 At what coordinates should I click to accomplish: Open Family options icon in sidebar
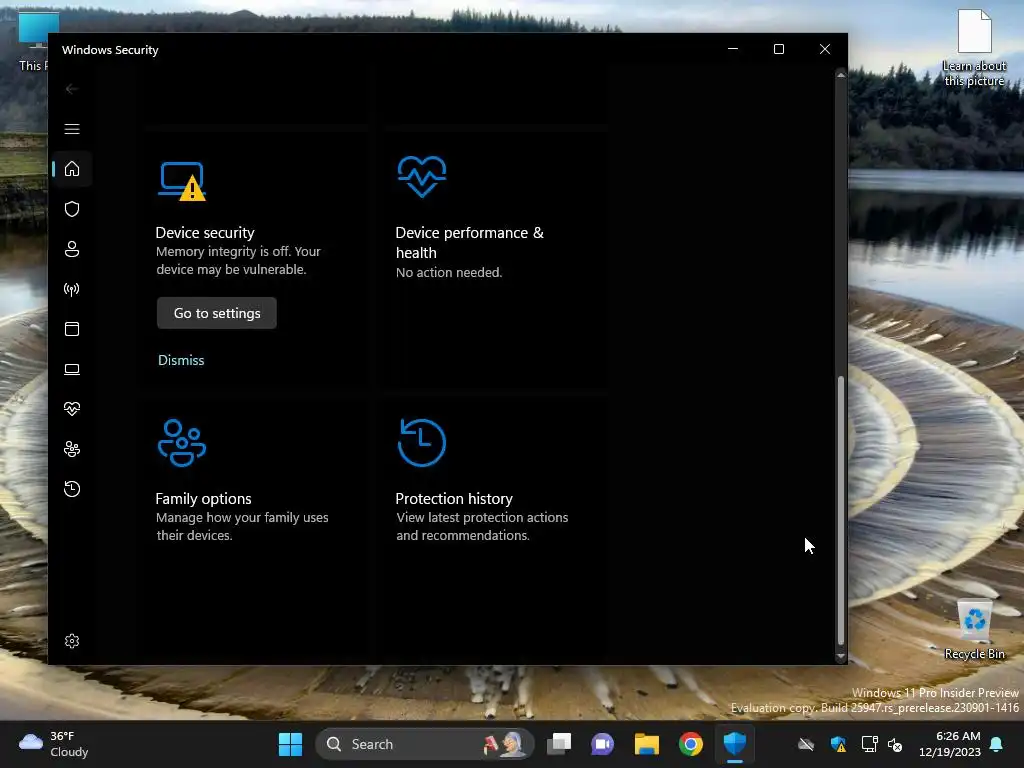72,449
